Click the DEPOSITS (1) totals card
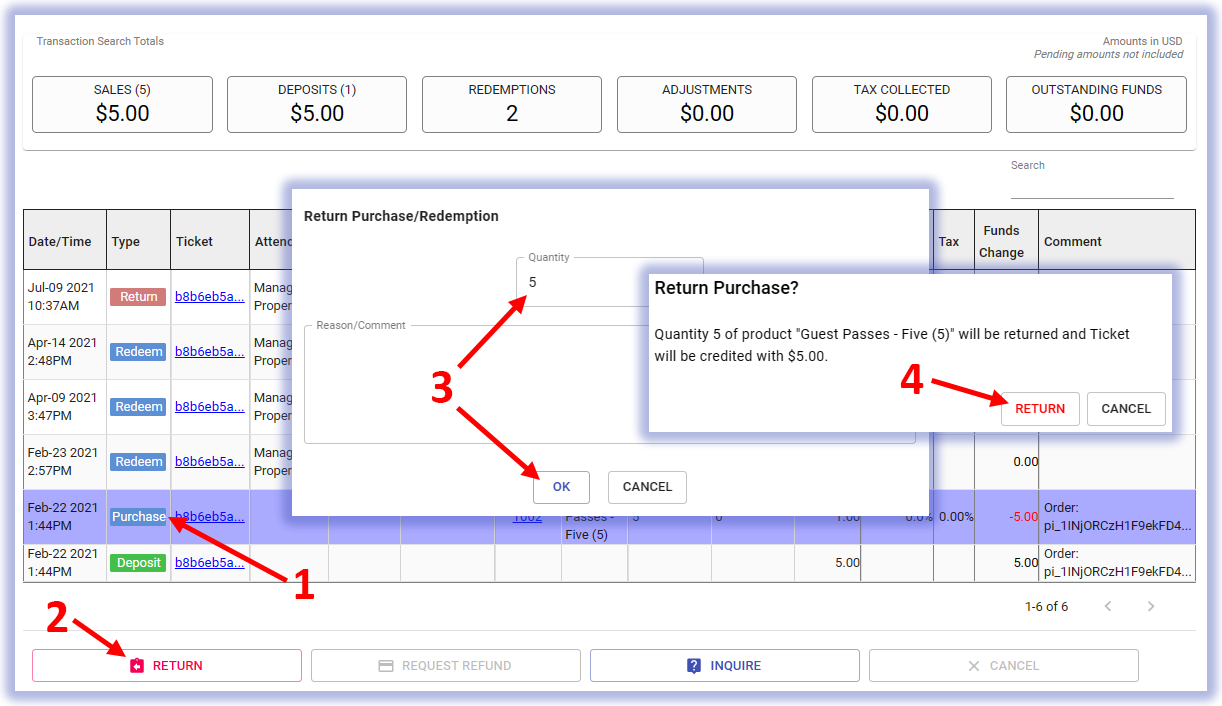Image resolution: width=1222 pixels, height=706 pixels. (317, 104)
